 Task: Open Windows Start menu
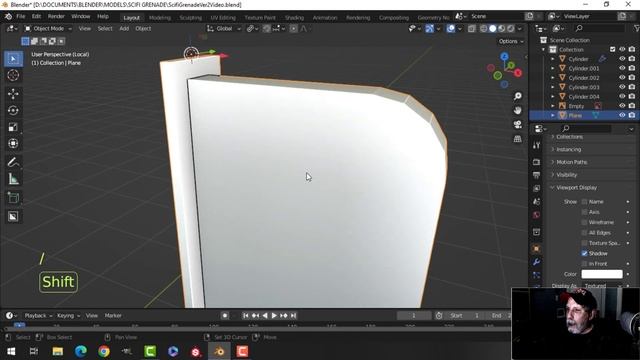(x=11, y=351)
